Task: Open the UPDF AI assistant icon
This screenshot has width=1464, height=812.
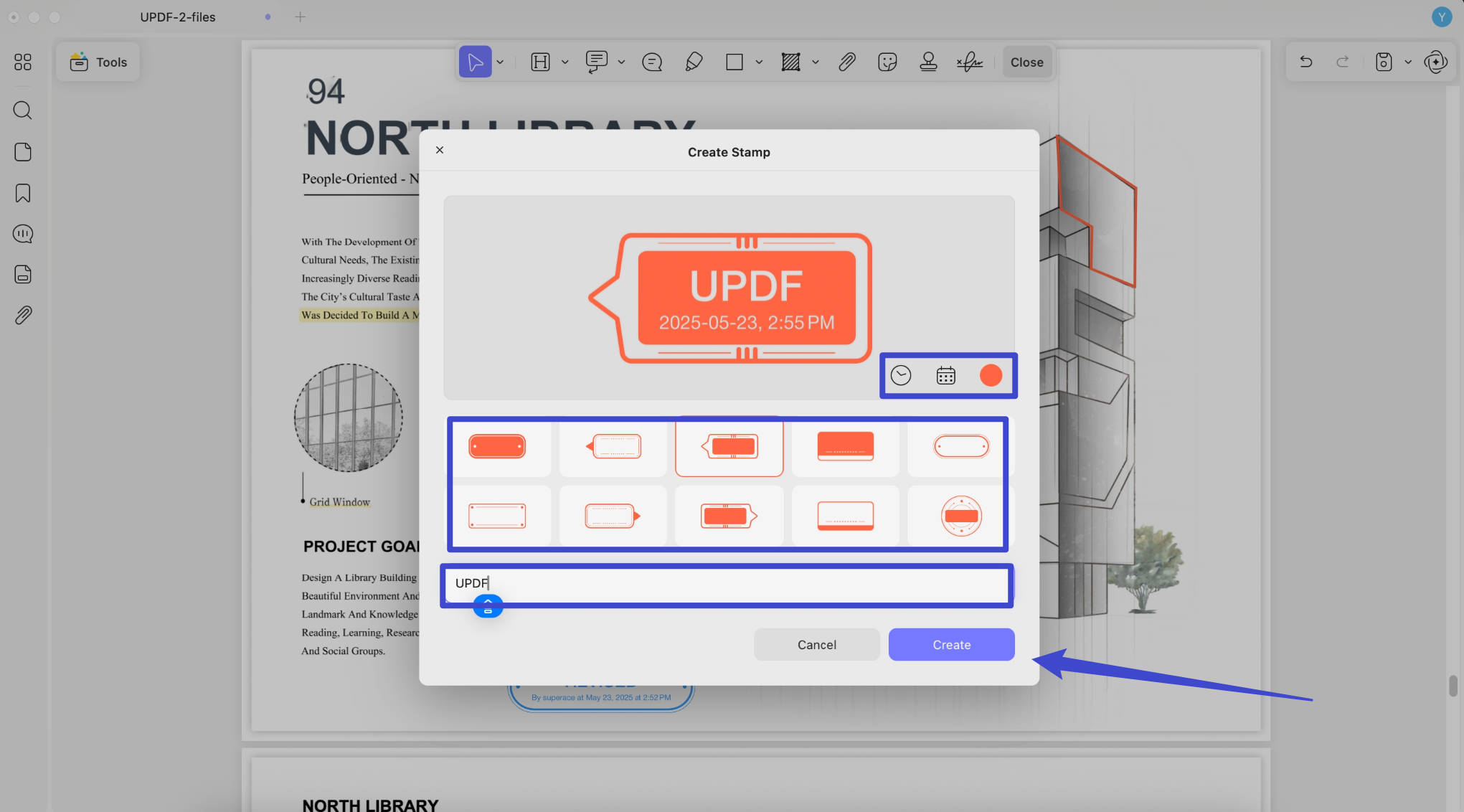Action: click(1436, 62)
